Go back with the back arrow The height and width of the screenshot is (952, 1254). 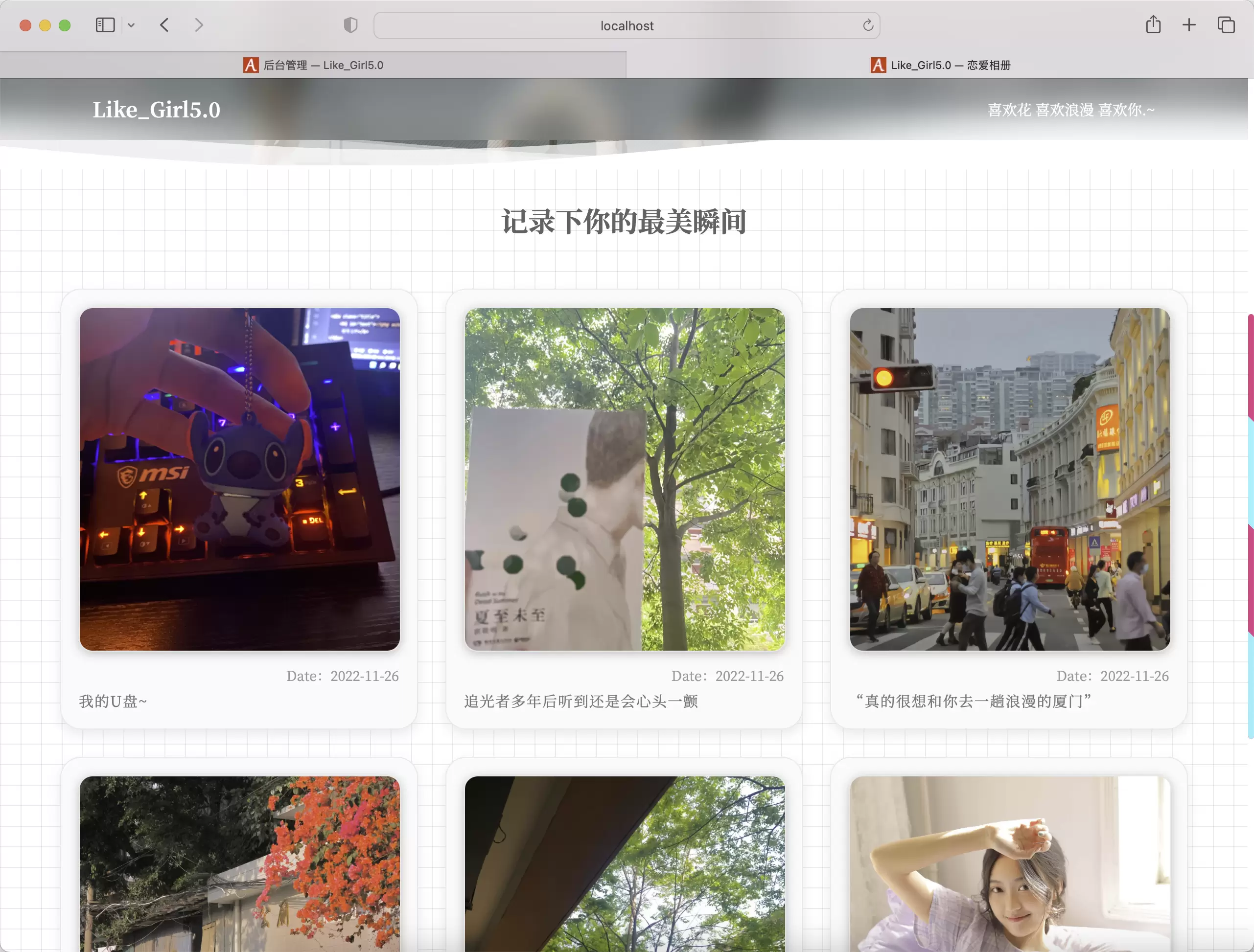164,25
